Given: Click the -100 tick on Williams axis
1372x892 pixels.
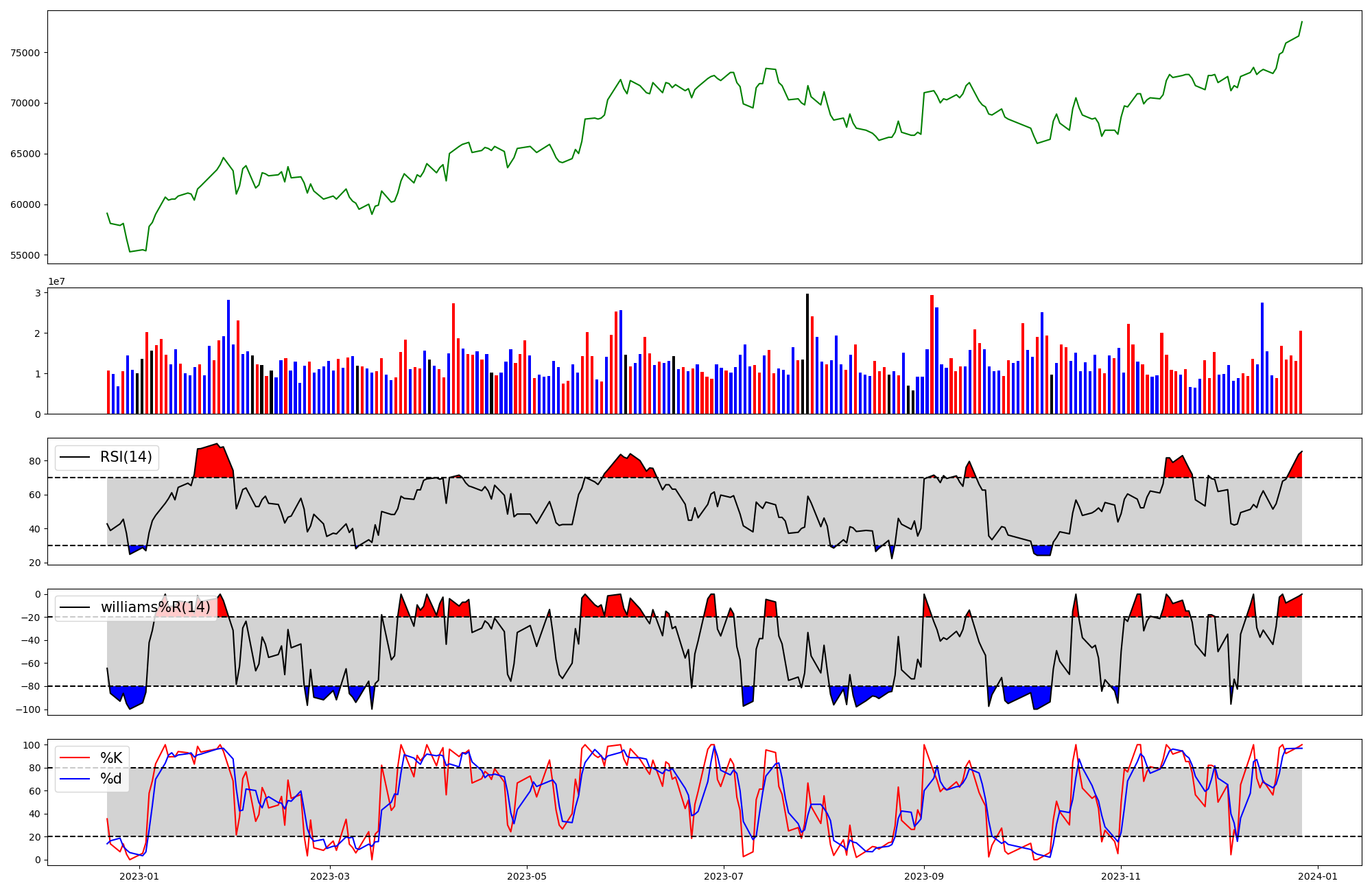Looking at the screenshot, I should (x=29, y=709).
